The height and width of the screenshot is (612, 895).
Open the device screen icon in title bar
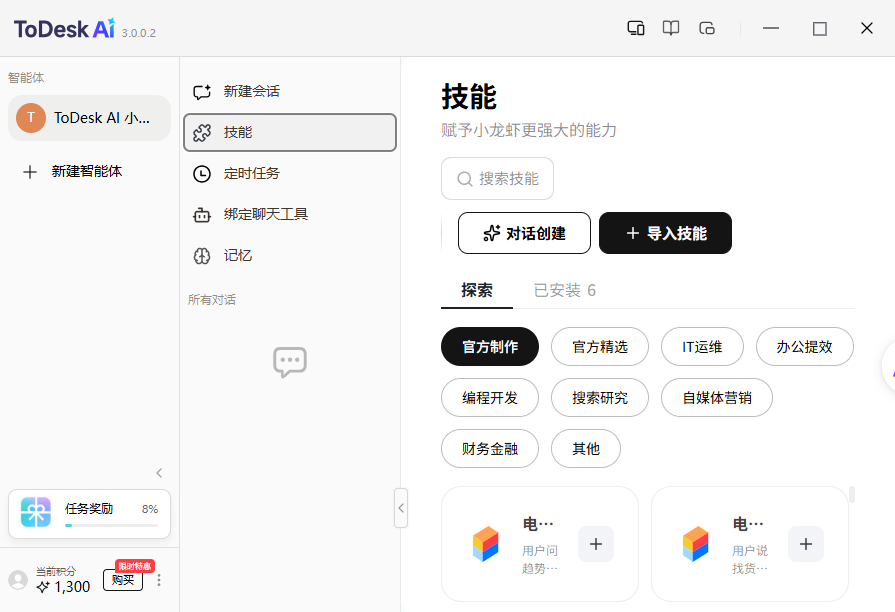[635, 28]
